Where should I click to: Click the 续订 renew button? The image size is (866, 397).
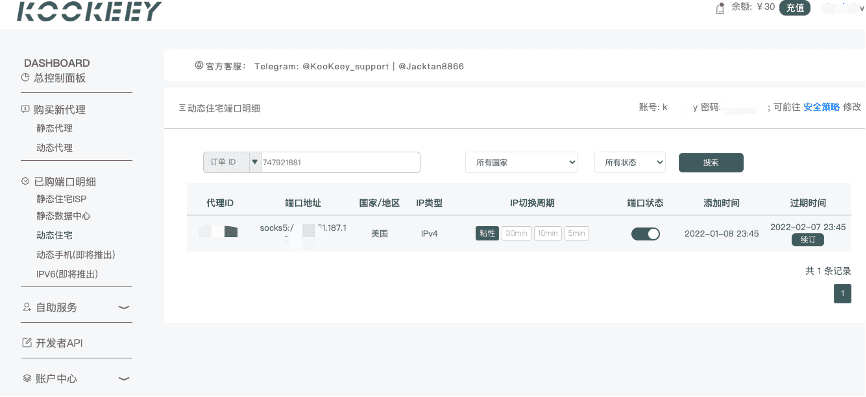pos(807,240)
